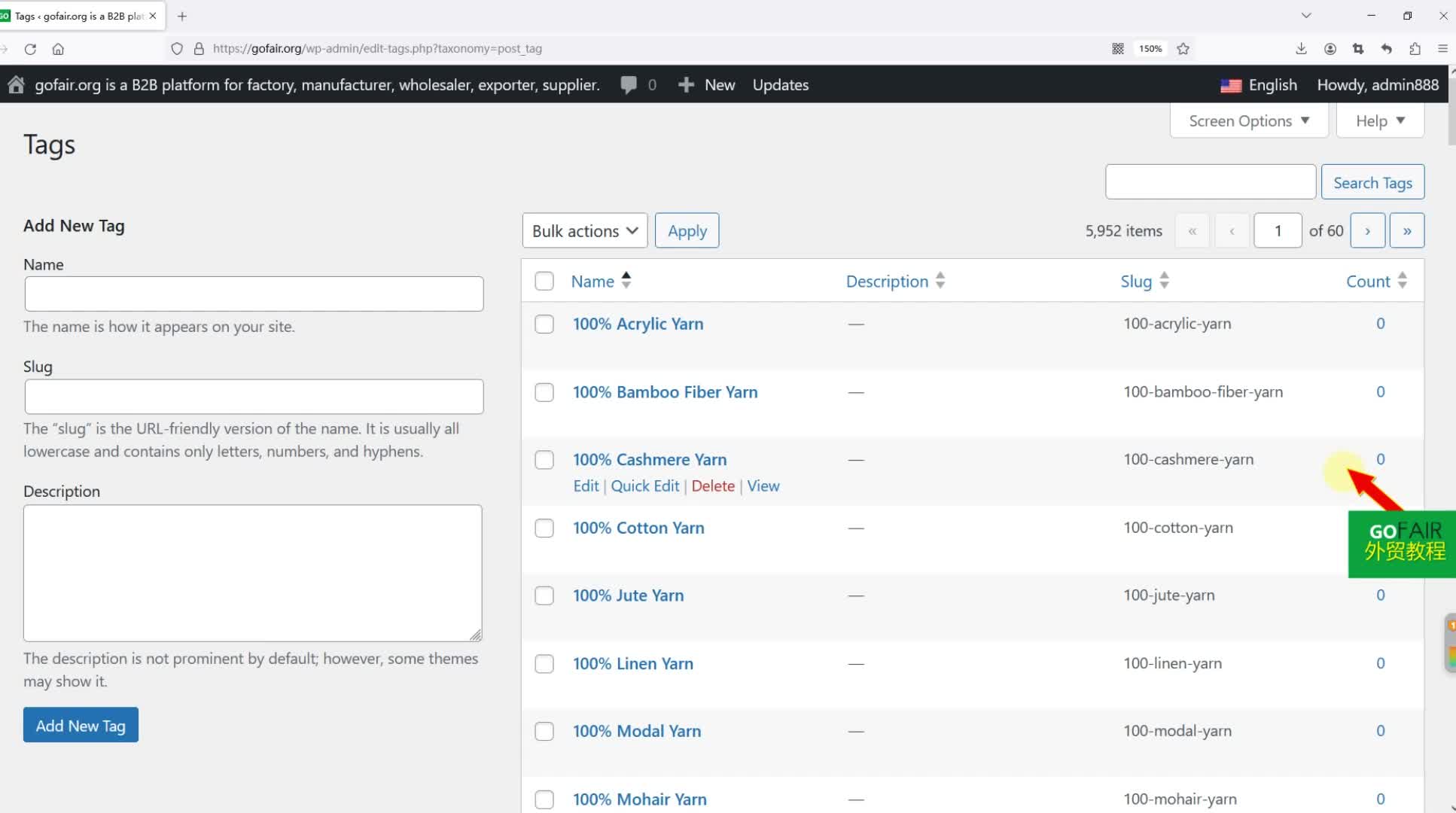
Task: Toggle the select-all checkbox in header
Action: [544, 282]
